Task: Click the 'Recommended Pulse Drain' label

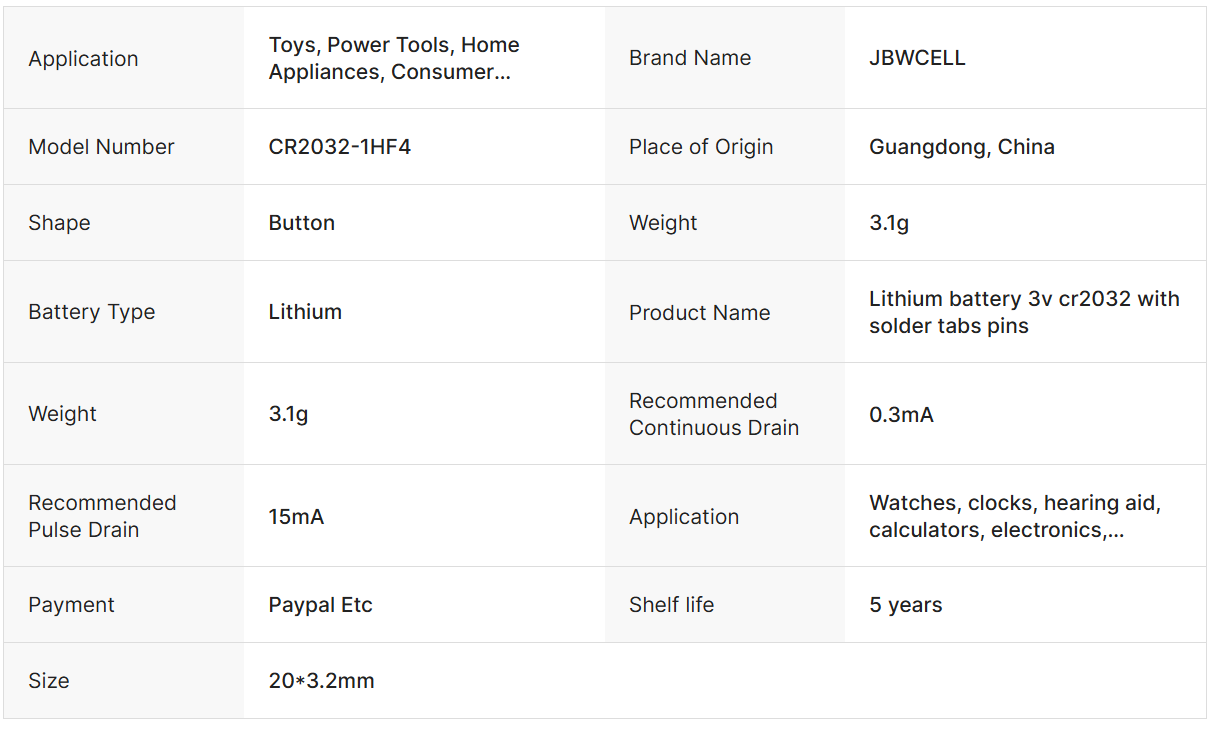Action: point(102,516)
